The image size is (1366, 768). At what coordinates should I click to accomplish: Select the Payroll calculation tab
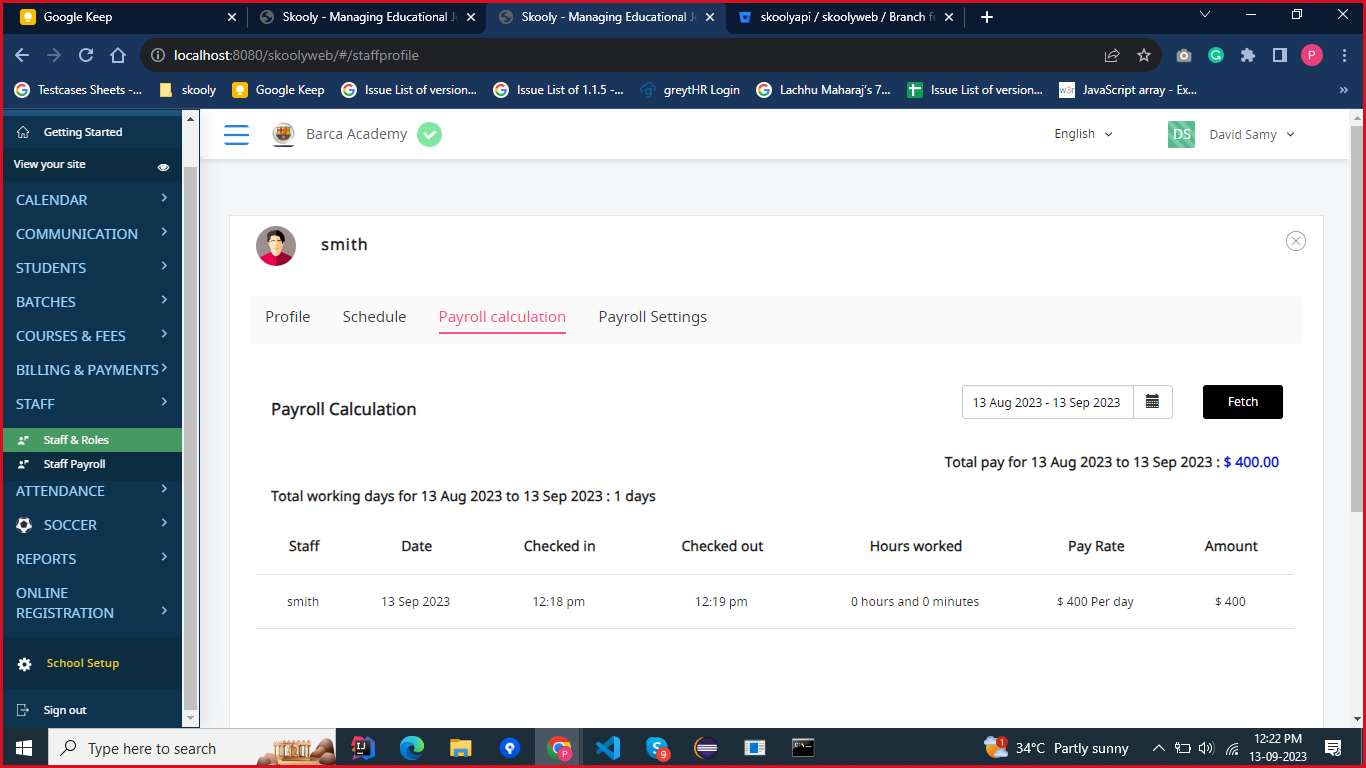tap(502, 317)
